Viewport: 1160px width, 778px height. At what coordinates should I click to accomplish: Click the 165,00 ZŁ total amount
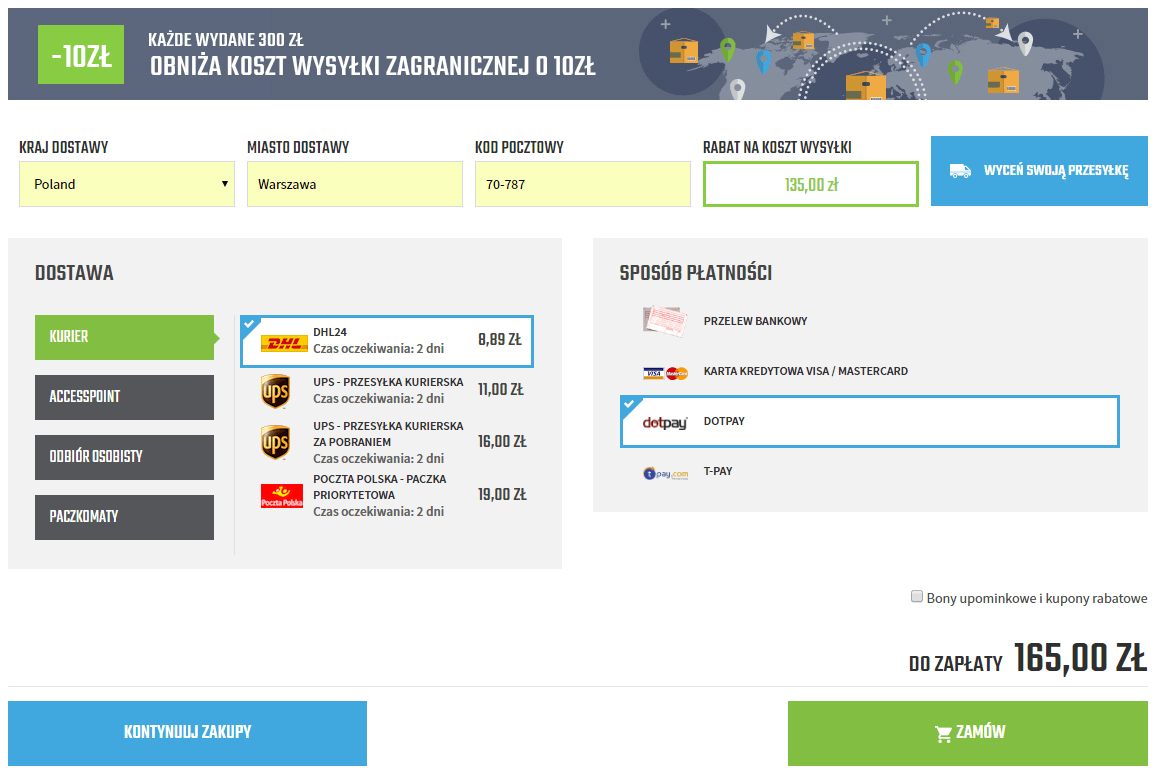pyautogui.click(x=1080, y=658)
